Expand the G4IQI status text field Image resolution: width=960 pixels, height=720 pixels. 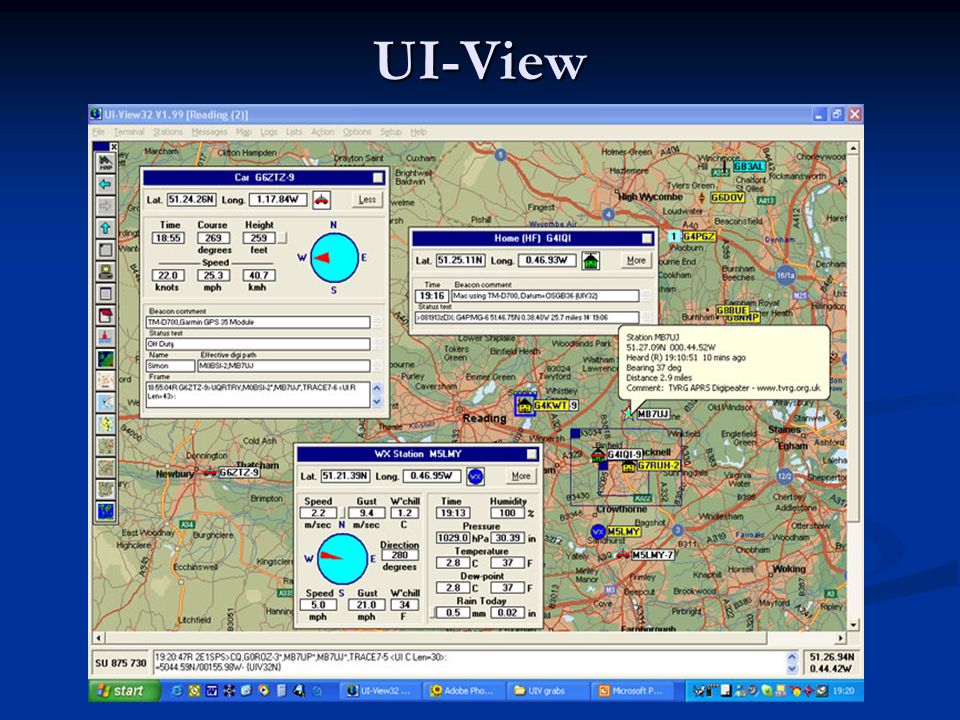(647, 317)
